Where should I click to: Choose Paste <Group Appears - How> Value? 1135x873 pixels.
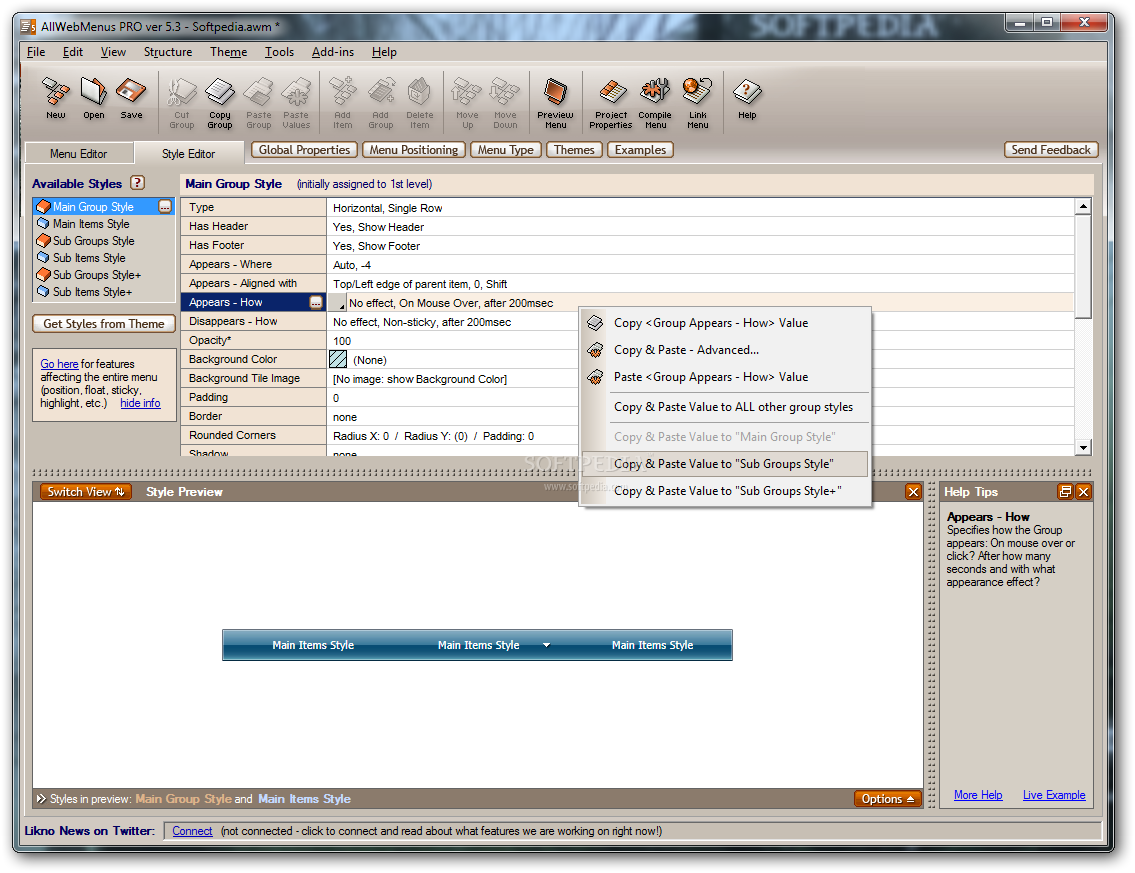click(725, 377)
